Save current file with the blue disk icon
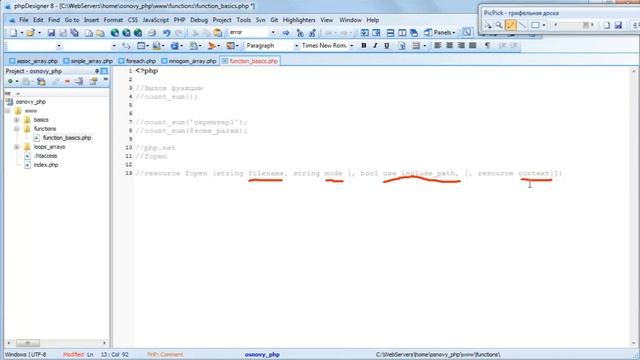 (x=51, y=33)
